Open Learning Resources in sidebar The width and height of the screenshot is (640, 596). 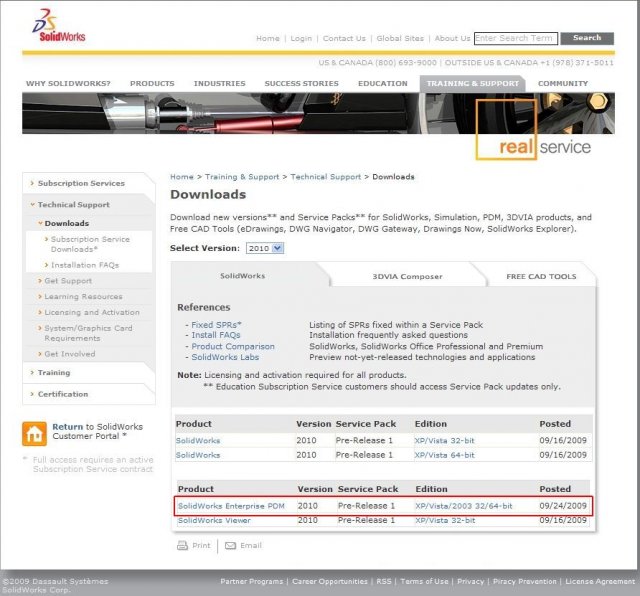pos(83,297)
